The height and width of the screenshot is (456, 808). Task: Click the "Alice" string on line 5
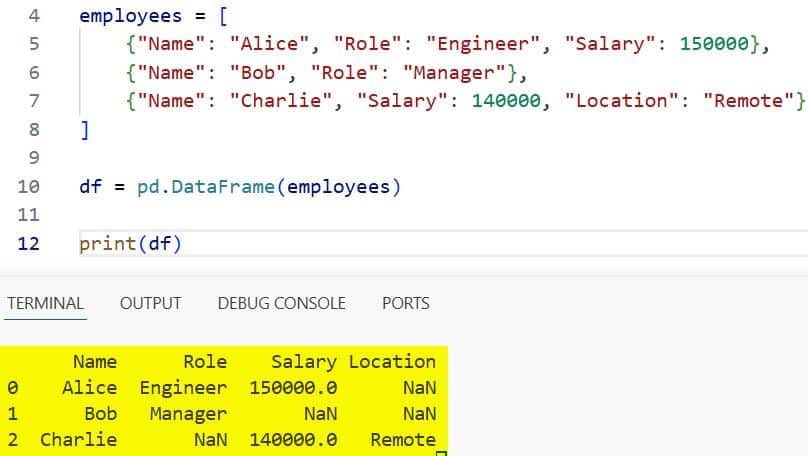click(x=270, y=44)
